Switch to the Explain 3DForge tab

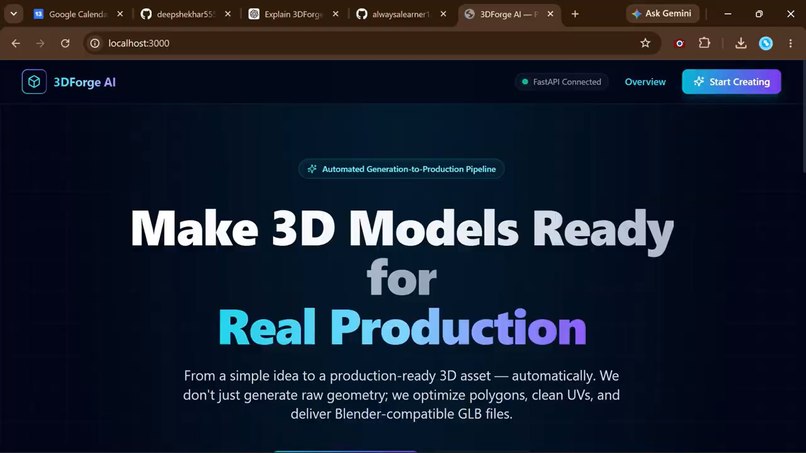[x=293, y=14]
